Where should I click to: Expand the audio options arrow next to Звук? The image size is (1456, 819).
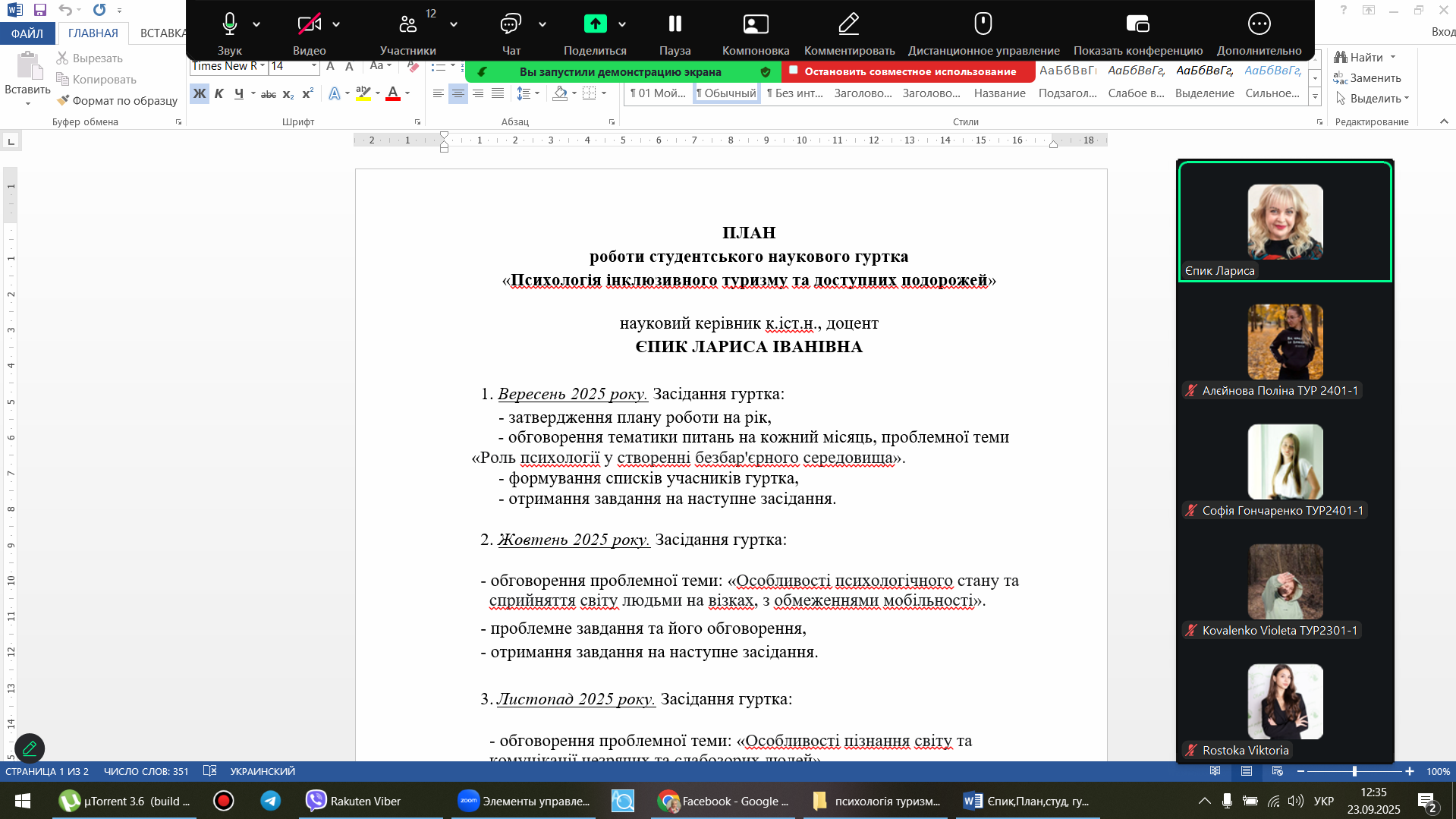[x=256, y=24]
